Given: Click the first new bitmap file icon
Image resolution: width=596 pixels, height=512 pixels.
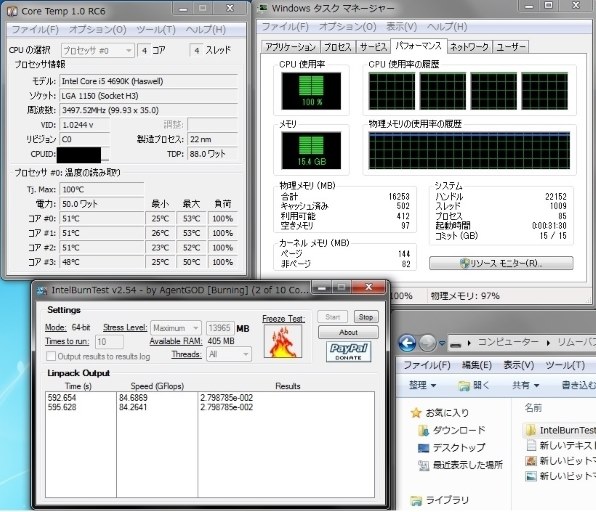Looking at the screenshot, I should click(531, 461).
